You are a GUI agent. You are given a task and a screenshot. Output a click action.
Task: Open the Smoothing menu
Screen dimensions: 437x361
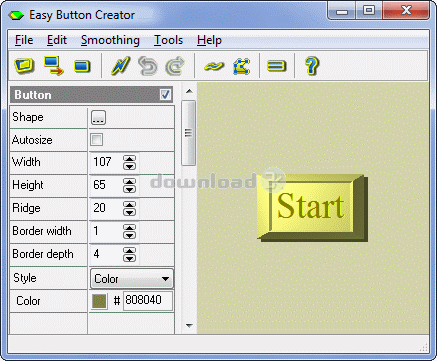[110, 40]
